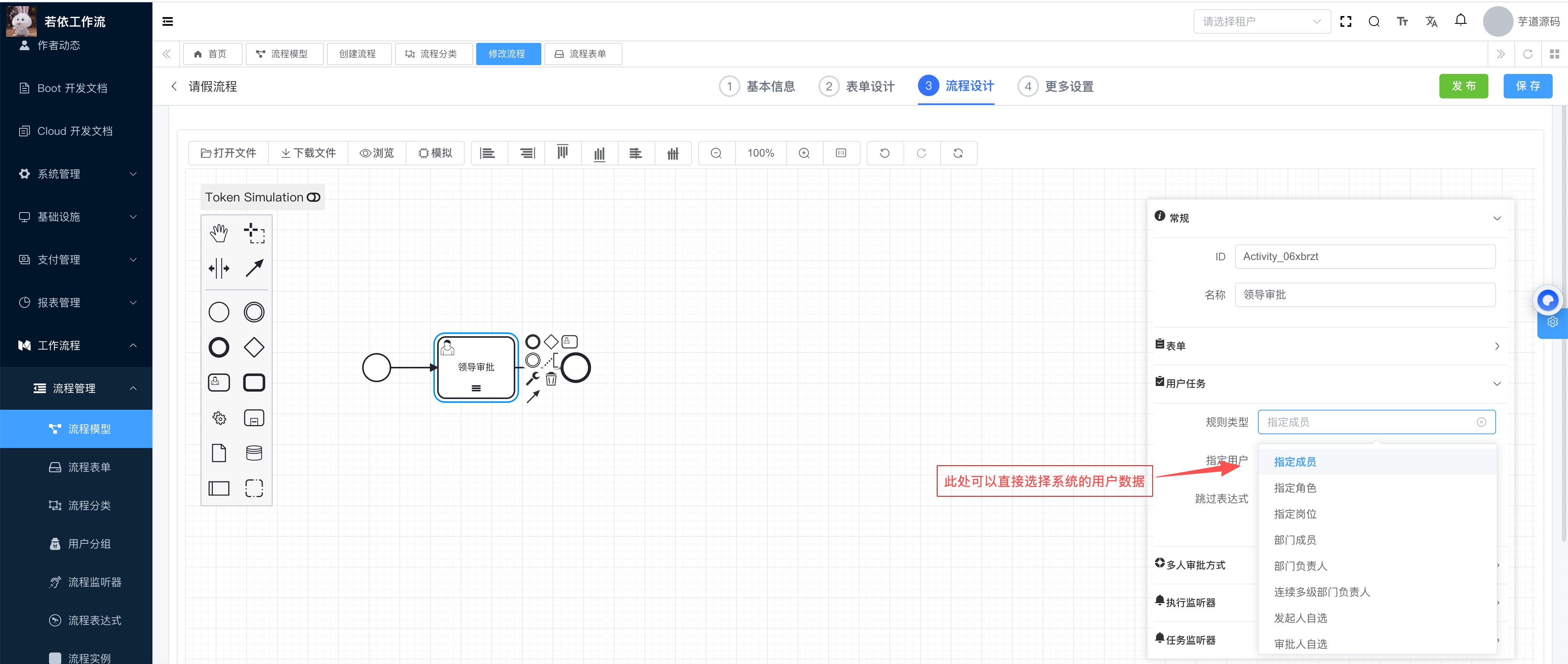Pick the data store shape in the palette
The width and height of the screenshot is (1568, 664).
coord(254,453)
